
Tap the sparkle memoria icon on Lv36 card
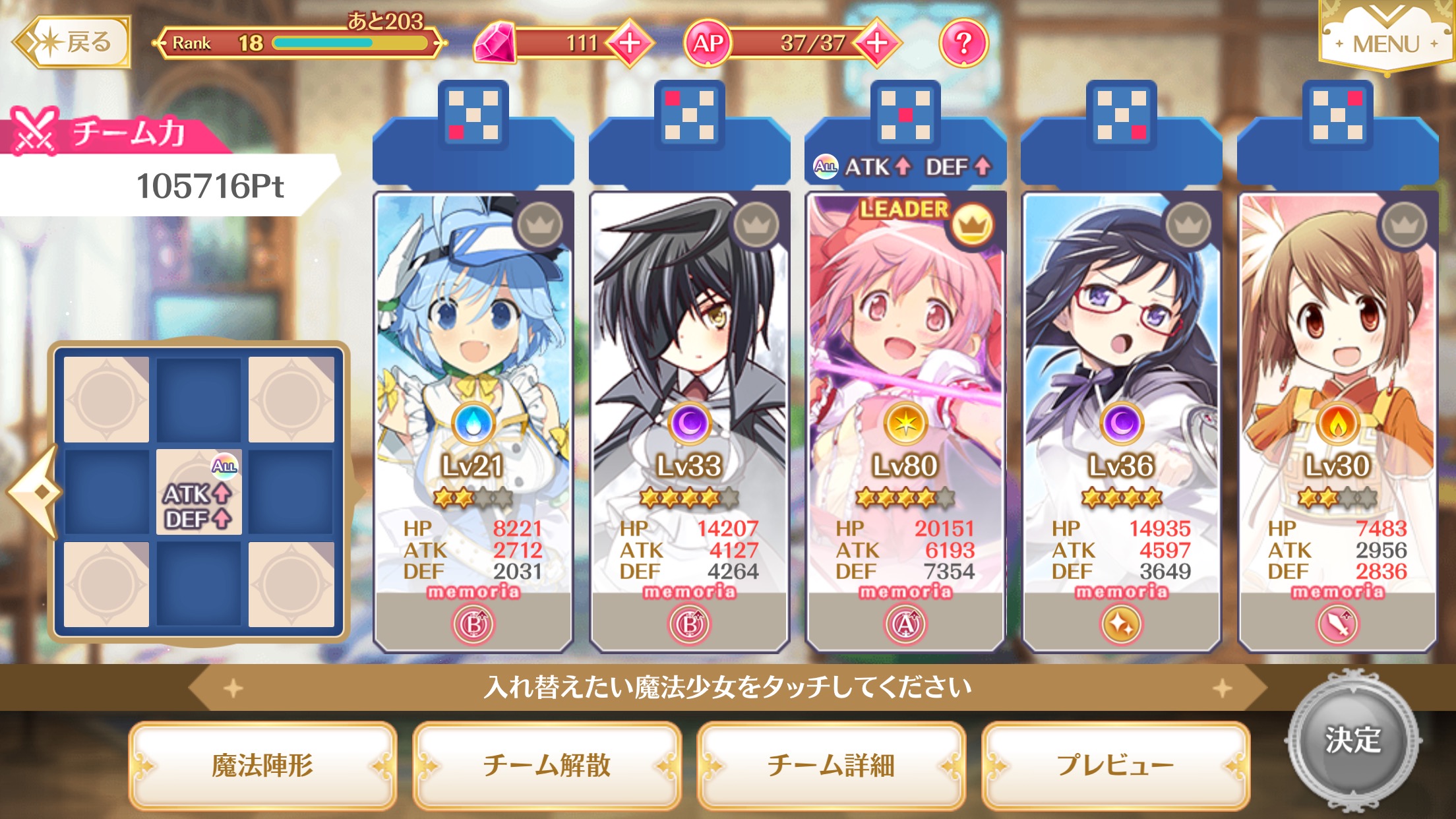(x=1121, y=624)
